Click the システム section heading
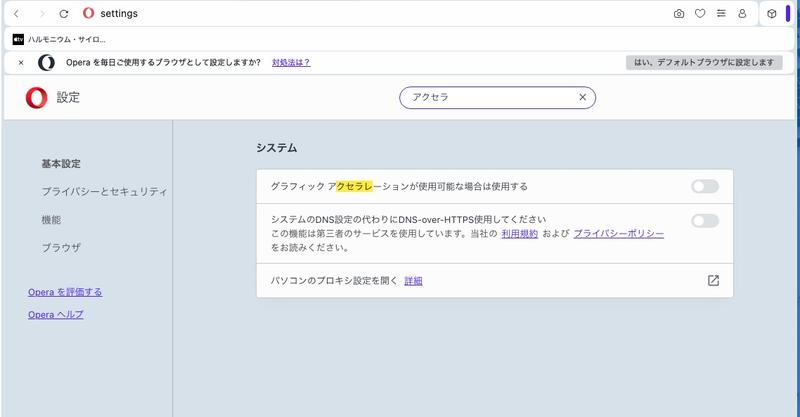 [276, 148]
